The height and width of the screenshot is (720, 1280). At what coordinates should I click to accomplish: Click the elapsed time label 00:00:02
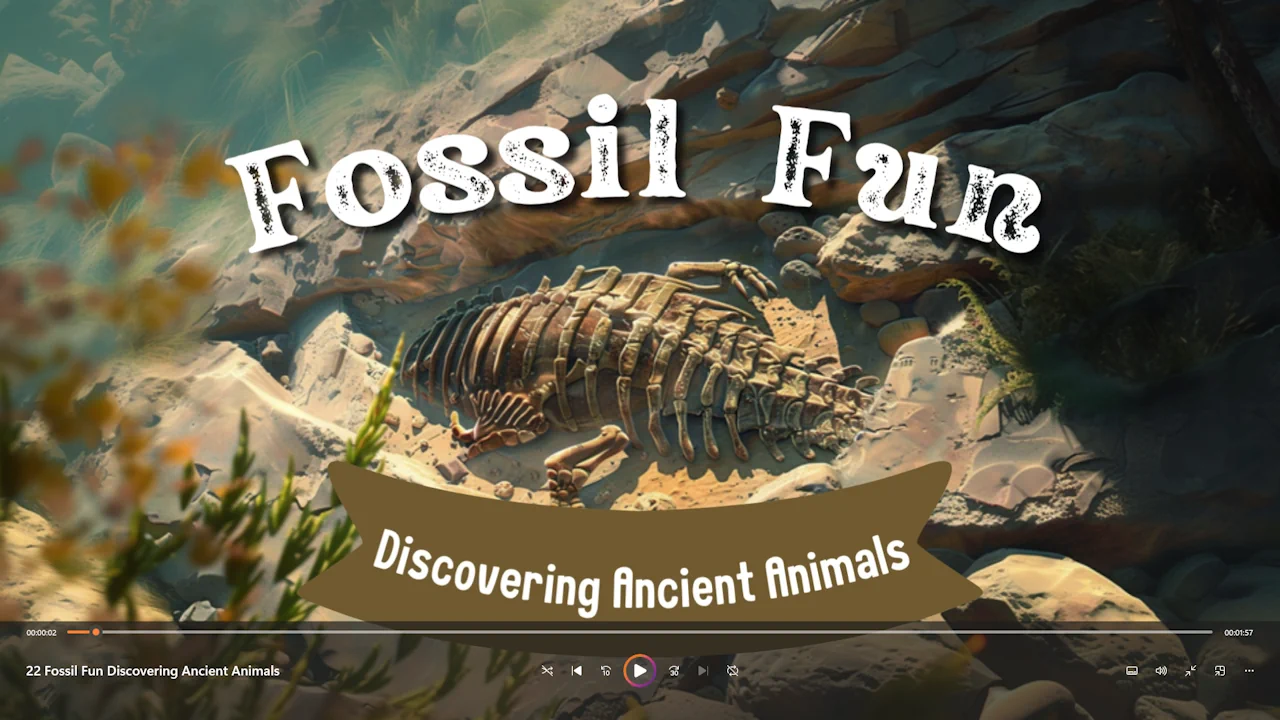41,633
